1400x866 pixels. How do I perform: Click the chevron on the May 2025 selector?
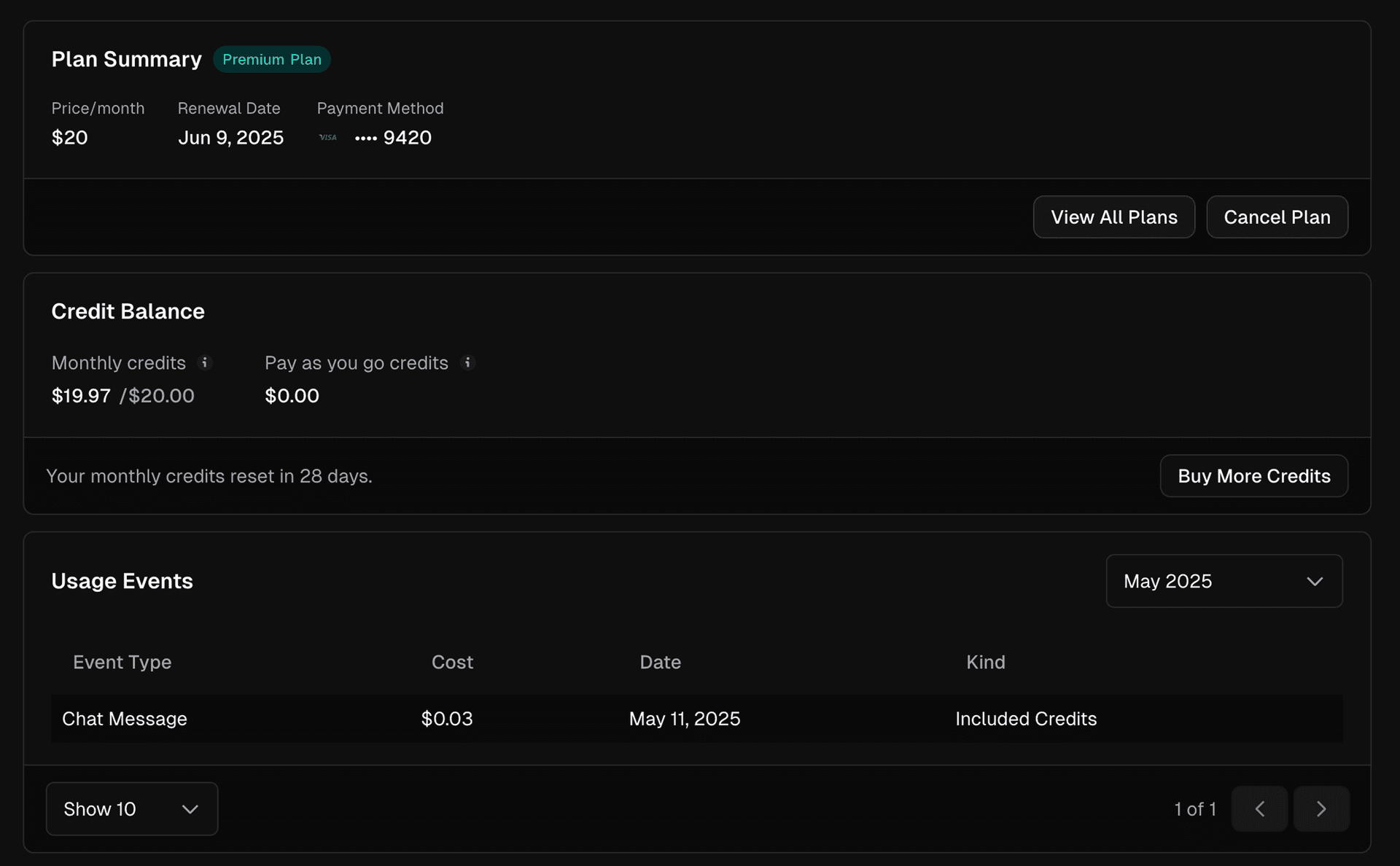1315,581
